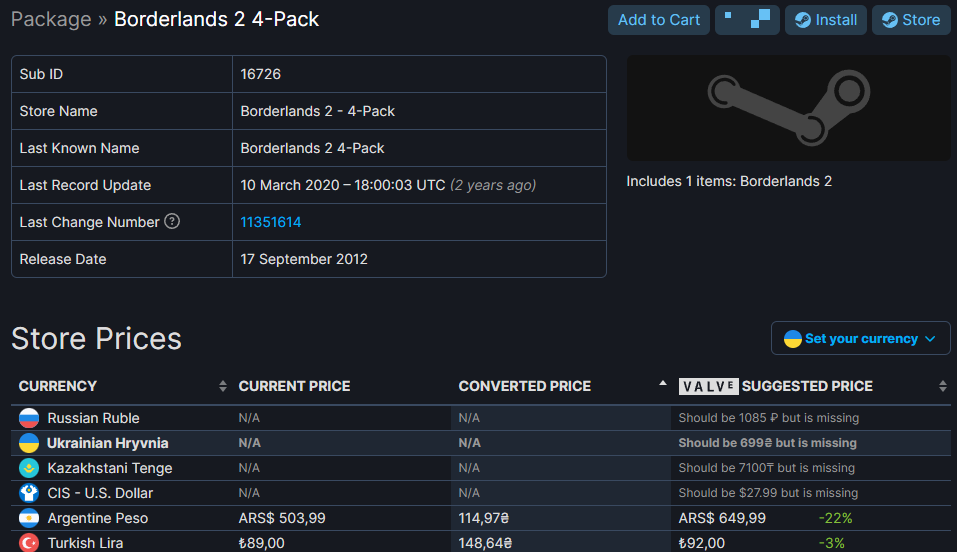Click store name 'Borderlands 2 - 4-Pack'

click(317, 111)
